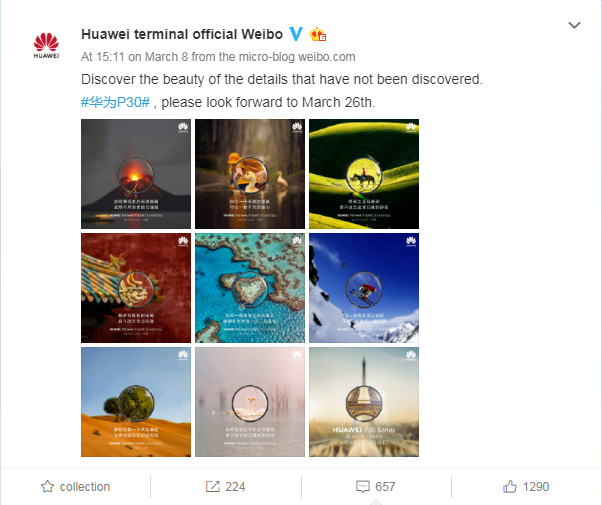Click the blue verified V badge

(x=296, y=34)
